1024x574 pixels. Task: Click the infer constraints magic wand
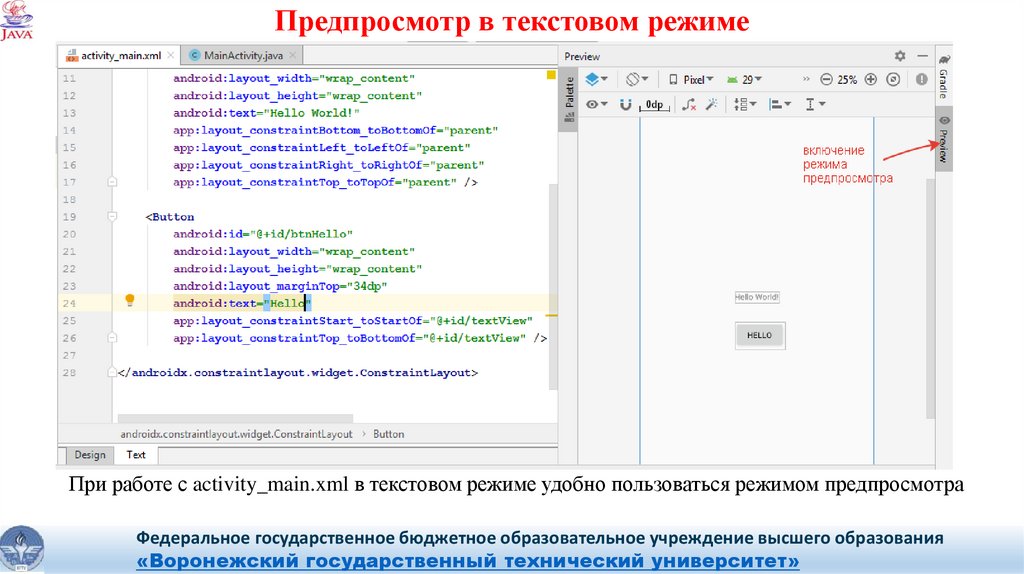(x=712, y=104)
